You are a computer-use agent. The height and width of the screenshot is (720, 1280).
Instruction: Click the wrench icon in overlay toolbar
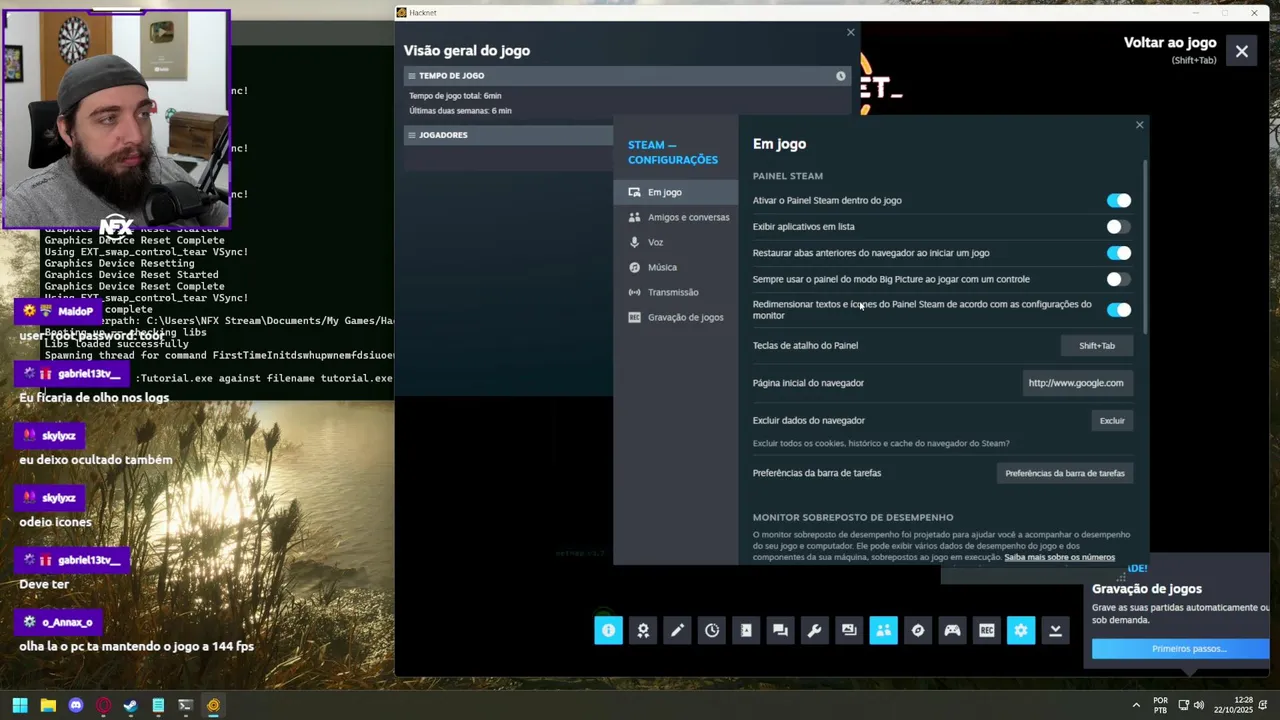click(814, 630)
